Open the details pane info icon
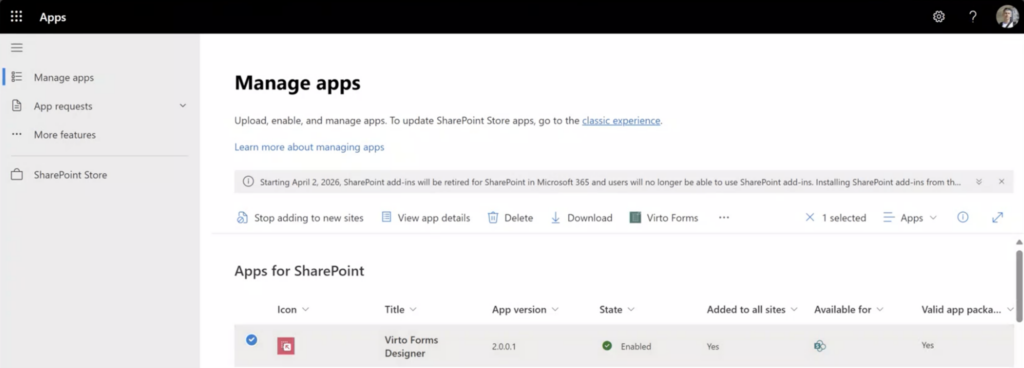The image size is (1024, 368). 963,217
